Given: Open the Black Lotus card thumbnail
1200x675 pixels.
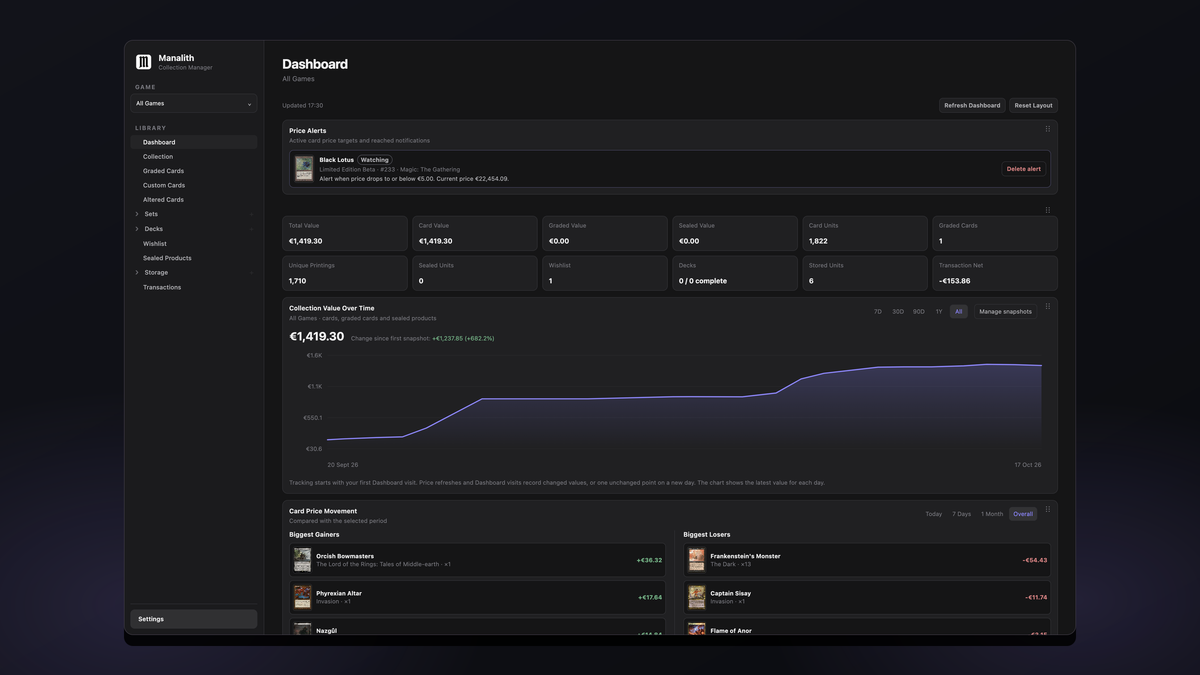Looking at the screenshot, I should pyautogui.click(x=303, y=169).
